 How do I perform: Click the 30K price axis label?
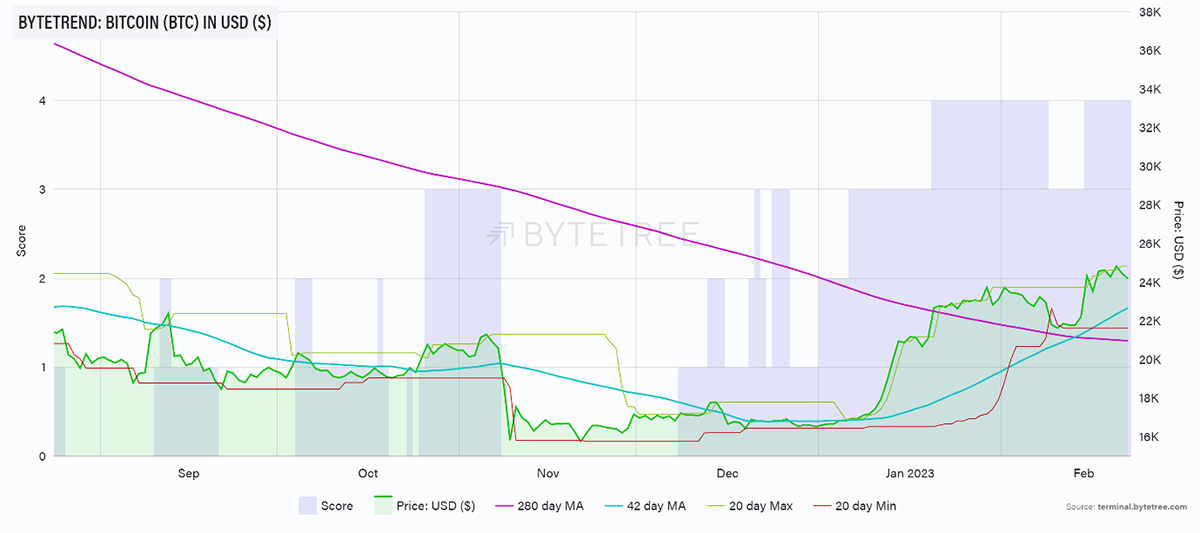(1150, 167)
